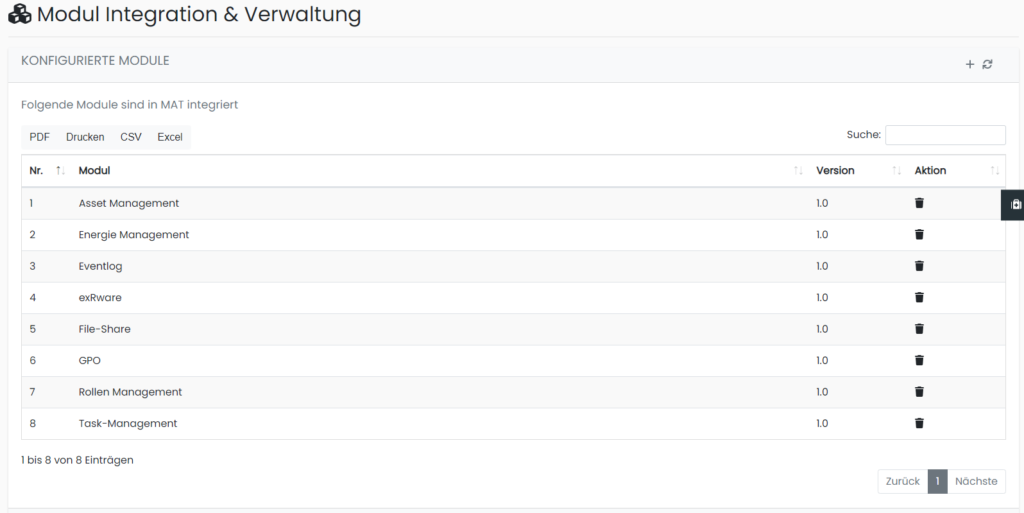Export module list to Excel
The height and width of the screenshot is (513, 1024).
click(170, 137)
